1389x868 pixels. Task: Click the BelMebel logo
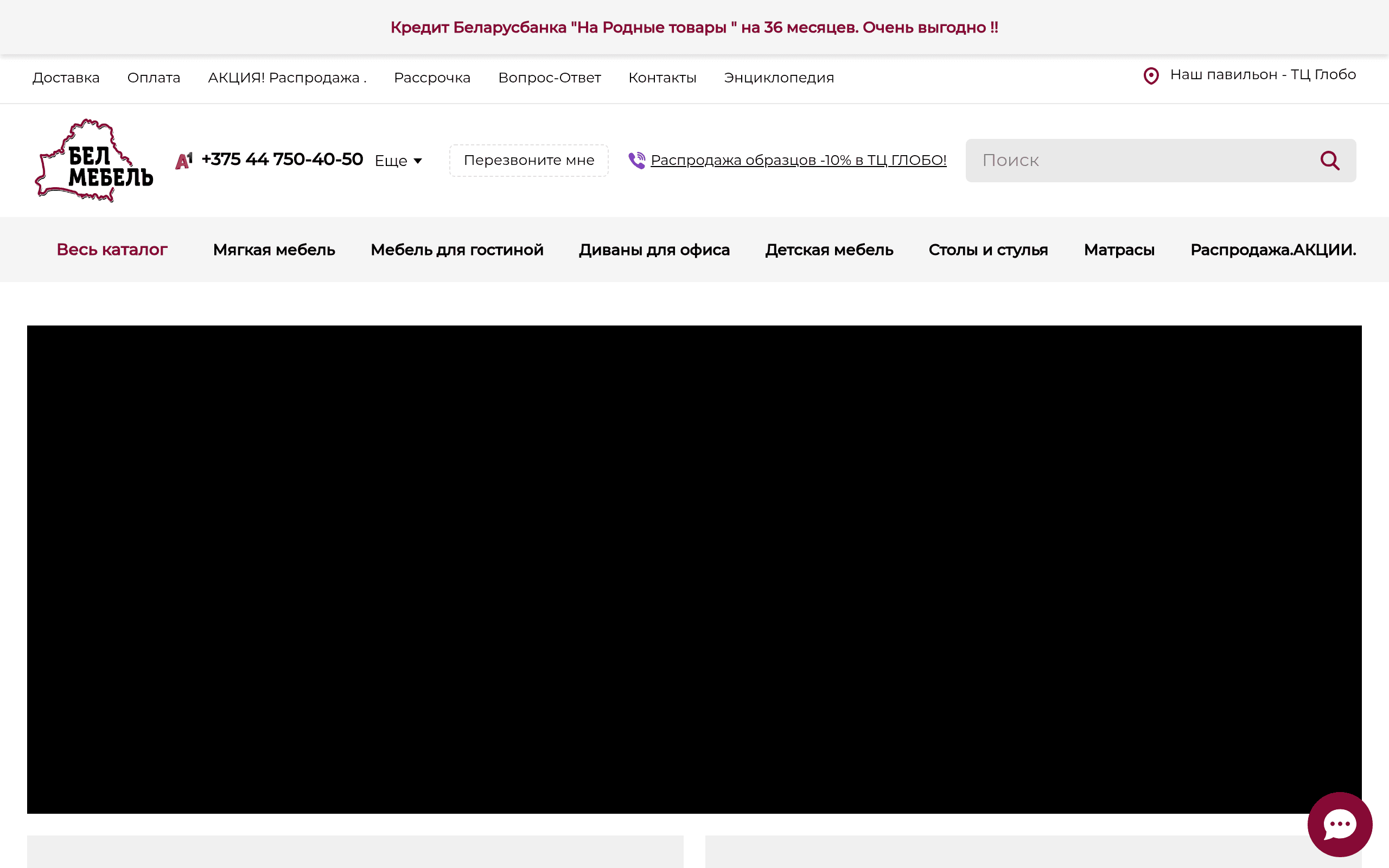(94, 160)
